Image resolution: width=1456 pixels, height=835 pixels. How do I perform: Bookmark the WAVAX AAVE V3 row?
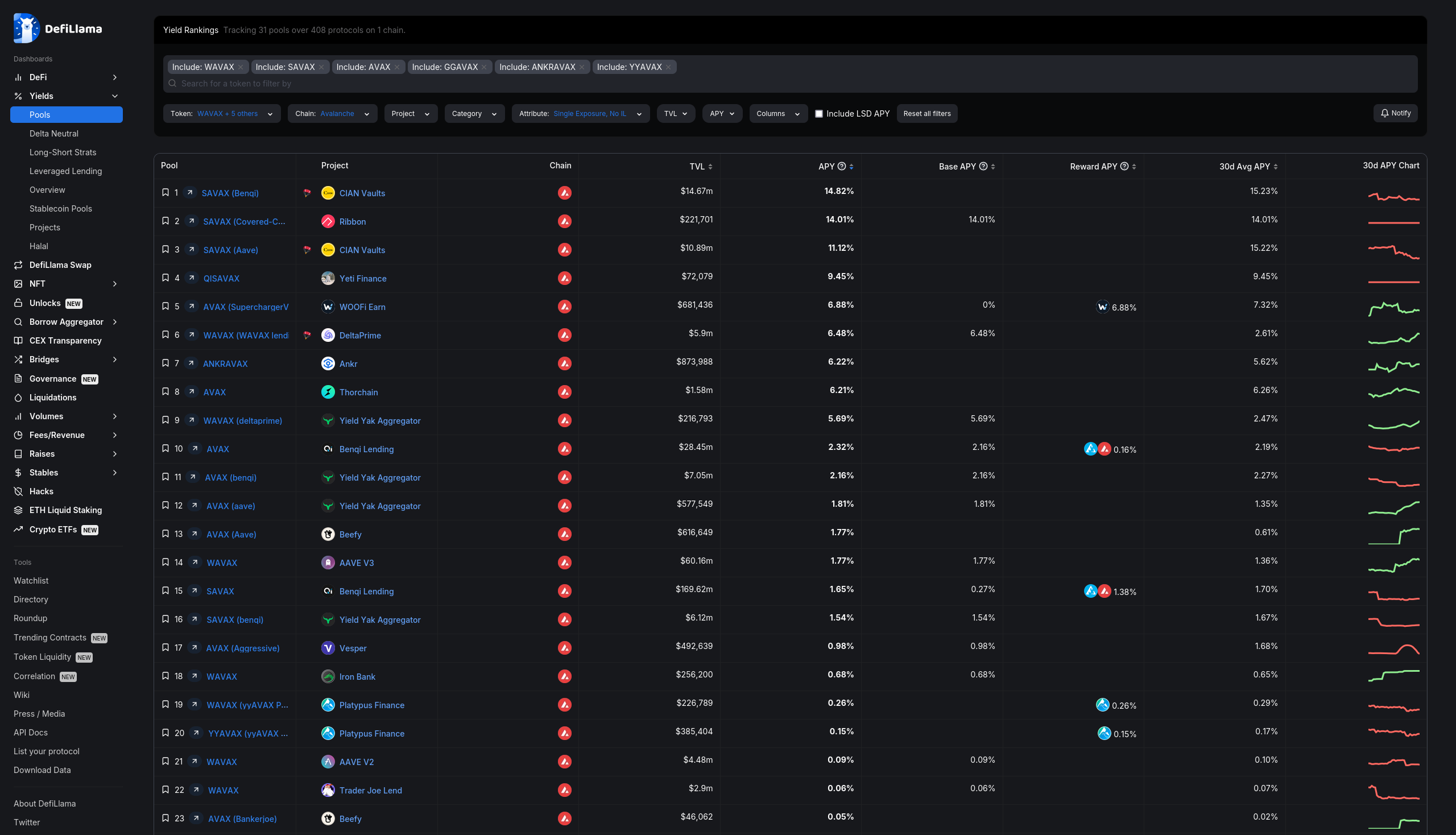click(165, 563)
